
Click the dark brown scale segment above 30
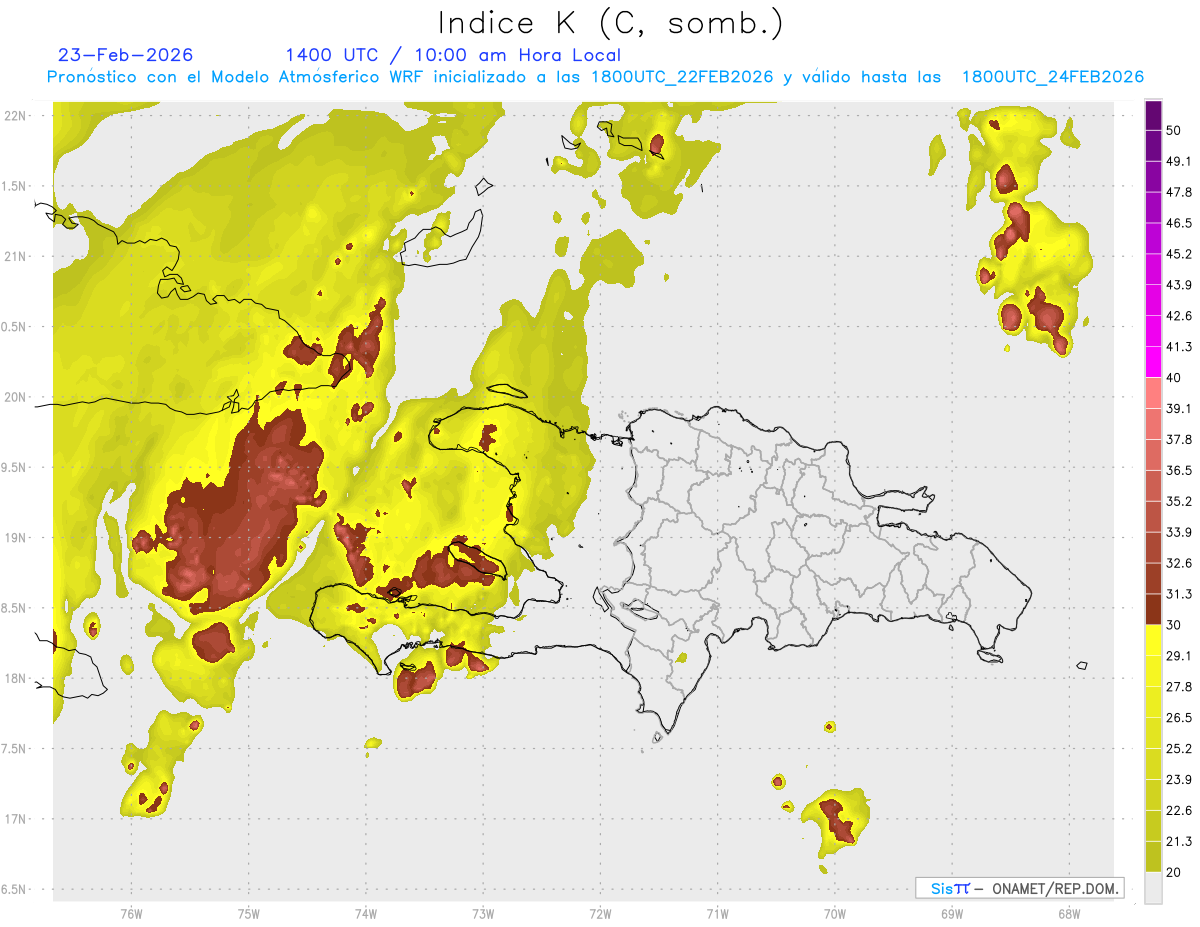click(1153, 609)
